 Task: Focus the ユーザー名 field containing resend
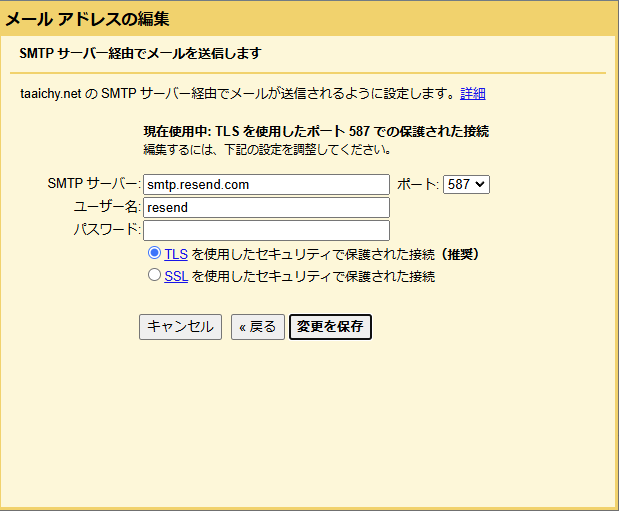pyautogui.click(x=266, y=208)
